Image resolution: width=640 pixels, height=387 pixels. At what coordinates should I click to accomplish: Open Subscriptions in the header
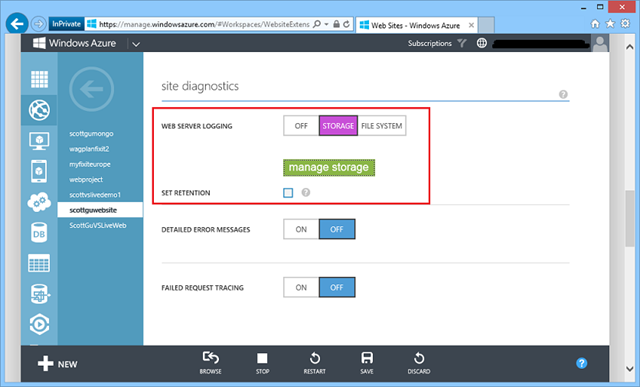pyautogui.click(x=429, y=43)
